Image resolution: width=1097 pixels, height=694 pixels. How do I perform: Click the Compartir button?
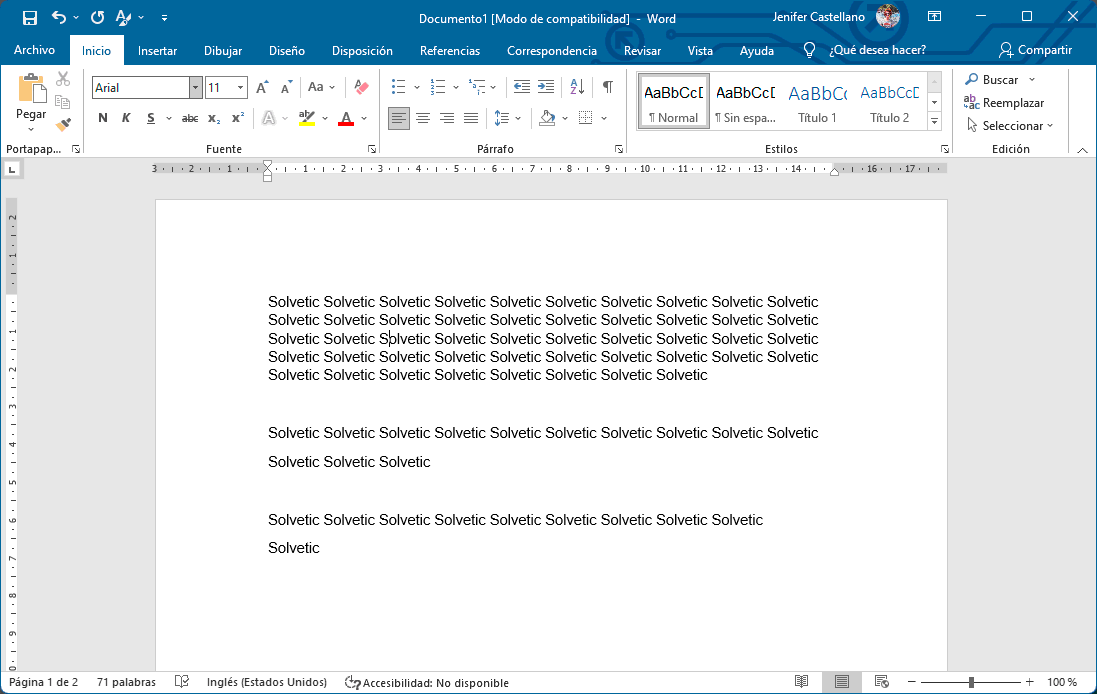(x=1035, y=50)
